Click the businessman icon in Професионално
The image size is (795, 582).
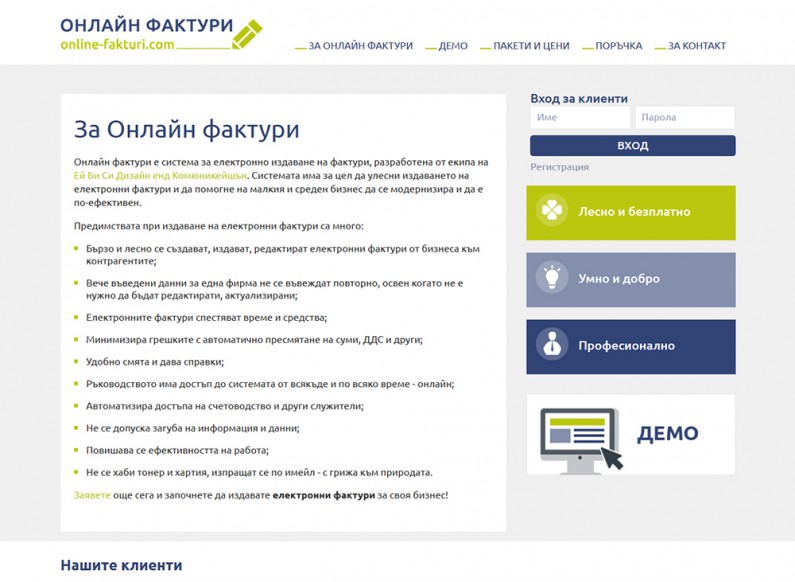[x=552, y=345]
